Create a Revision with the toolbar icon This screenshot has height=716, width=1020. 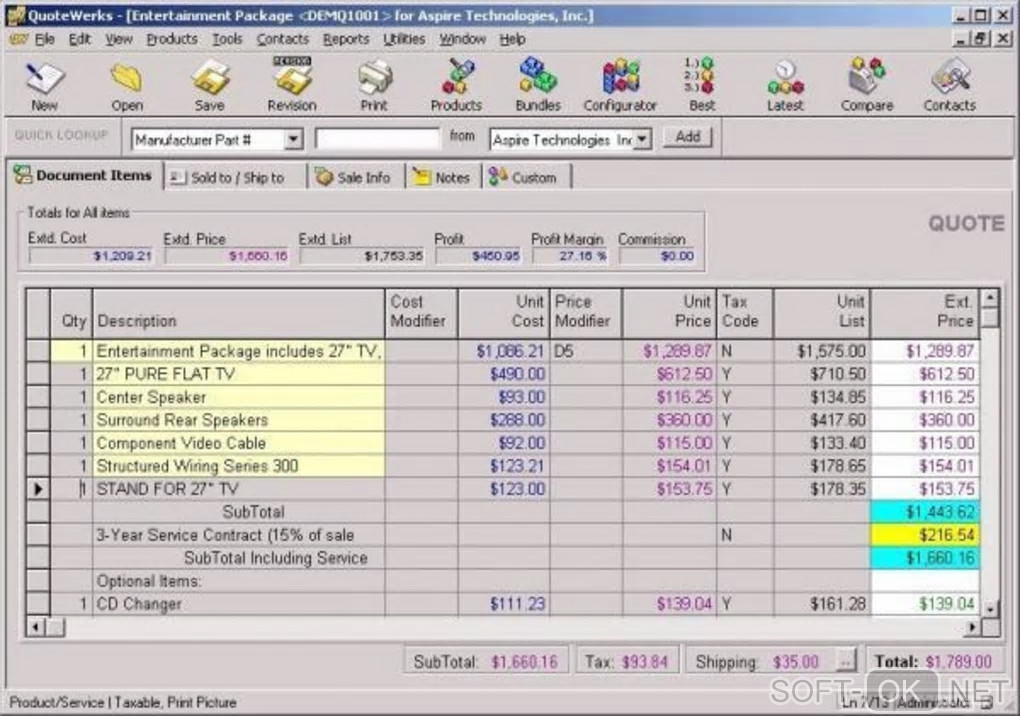tap(291, 85)
